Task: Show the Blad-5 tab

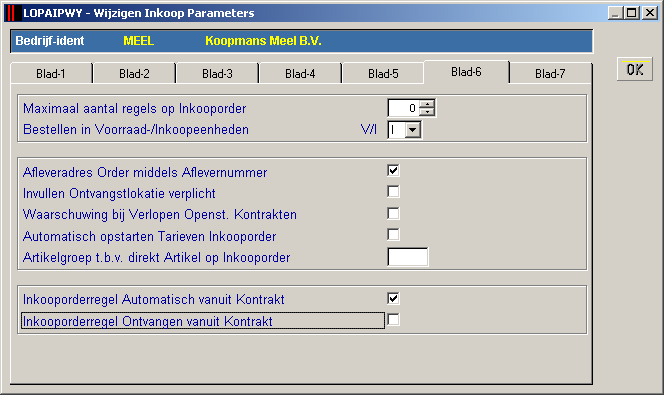Action: (x=383, y=74)
